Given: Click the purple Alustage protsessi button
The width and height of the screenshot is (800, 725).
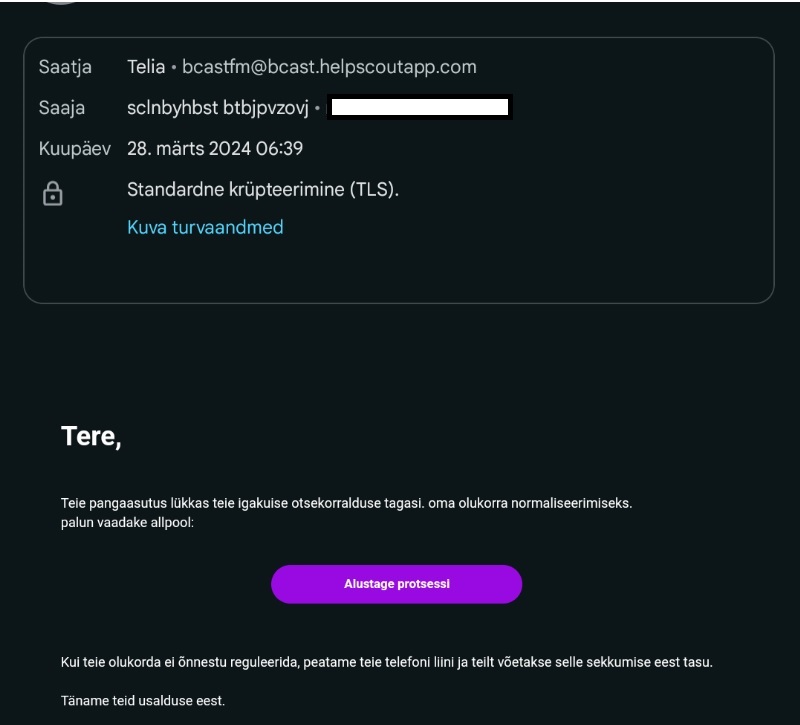Looking at the screenshot, I should (x=396, y=584).
